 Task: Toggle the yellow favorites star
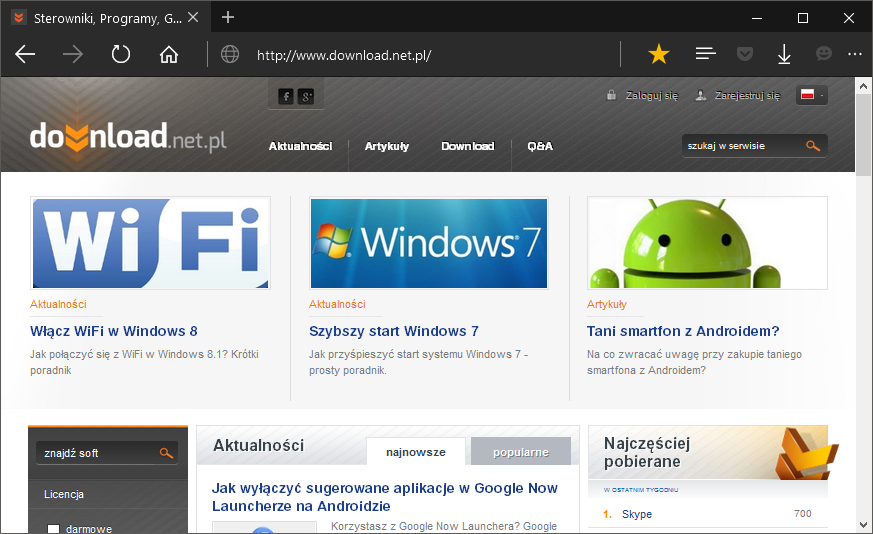point(659,54)
